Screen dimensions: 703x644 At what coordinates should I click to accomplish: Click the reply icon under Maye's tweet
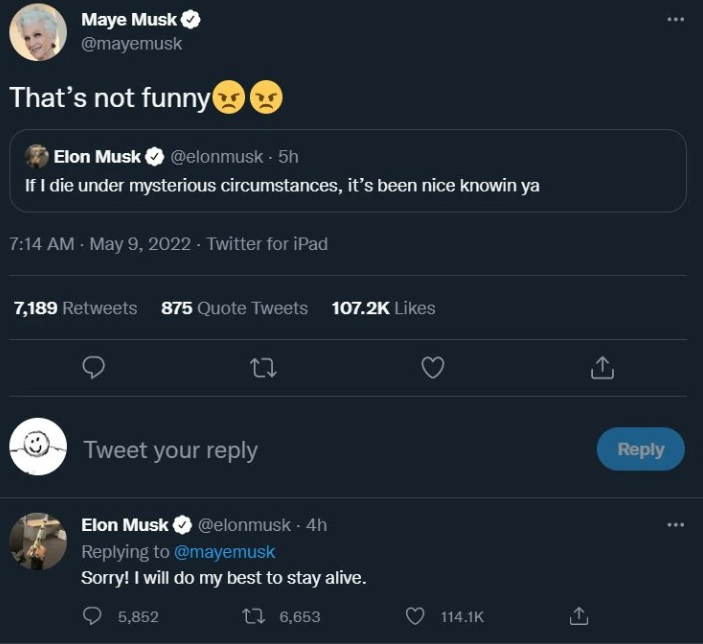[x=93, y=369]
